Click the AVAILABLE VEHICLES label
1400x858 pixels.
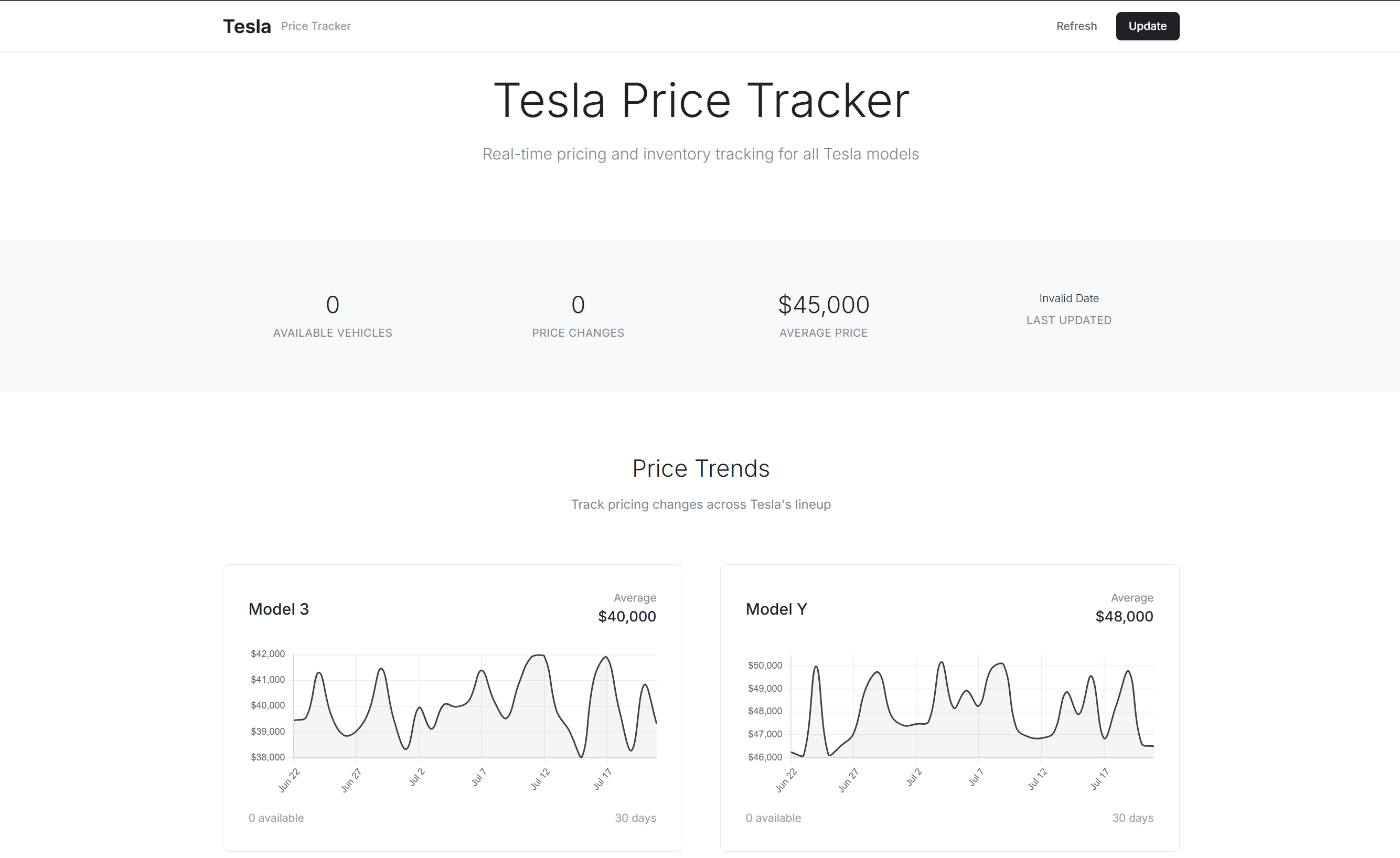click(333, 333)
